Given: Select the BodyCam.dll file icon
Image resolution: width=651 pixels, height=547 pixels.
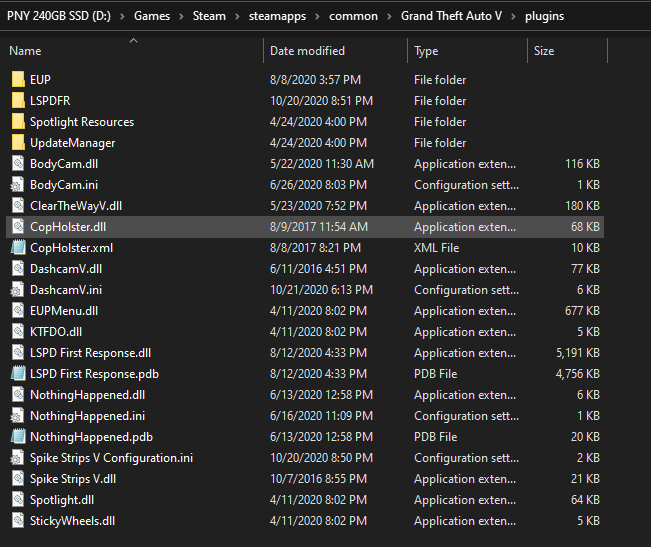Looking at the screenshot, I should click(18, 164).
